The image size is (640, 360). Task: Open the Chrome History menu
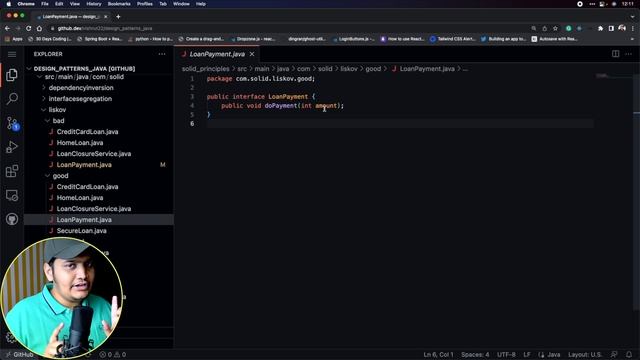point(94,4)
